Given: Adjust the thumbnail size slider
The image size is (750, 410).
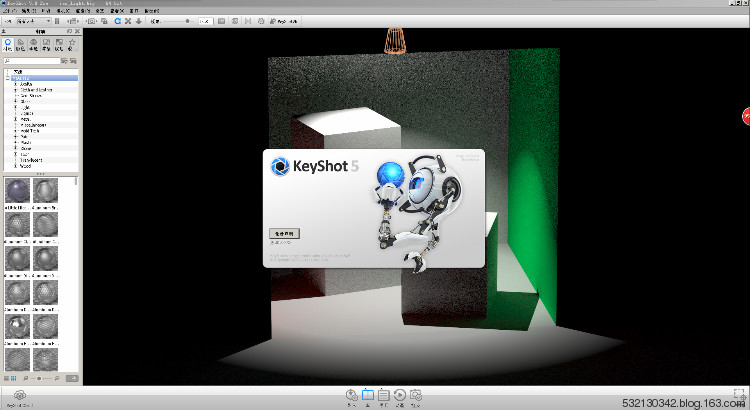Looking at the screenshot, I should 42,378.
